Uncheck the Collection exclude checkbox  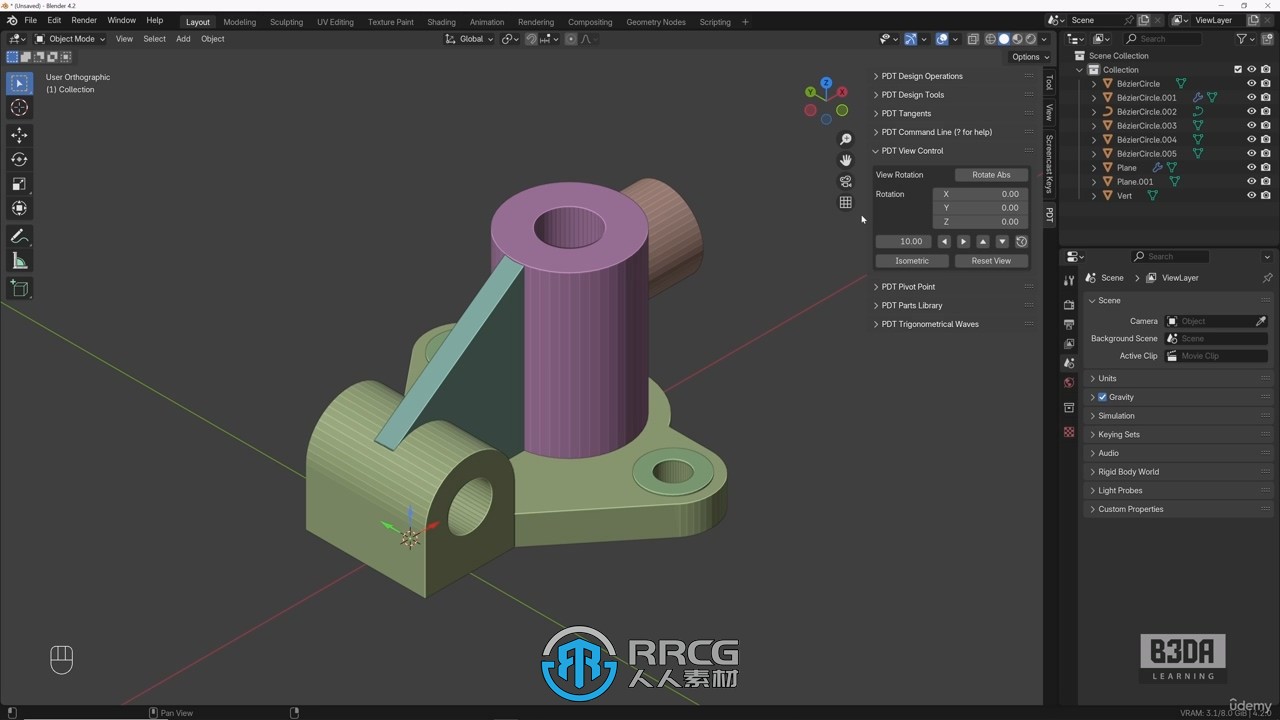click(x=1238, y=70)
